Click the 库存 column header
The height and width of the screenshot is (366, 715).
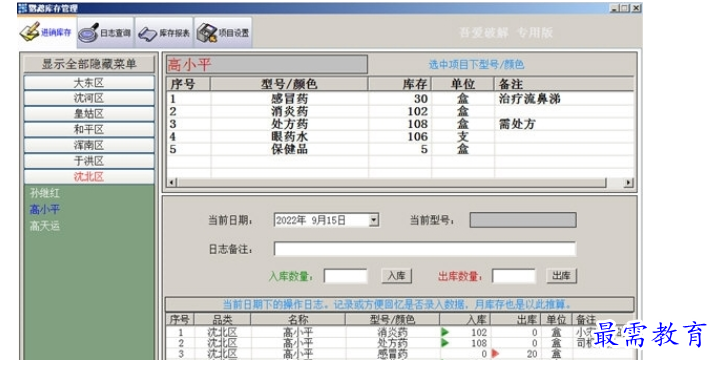pos(400,84)
